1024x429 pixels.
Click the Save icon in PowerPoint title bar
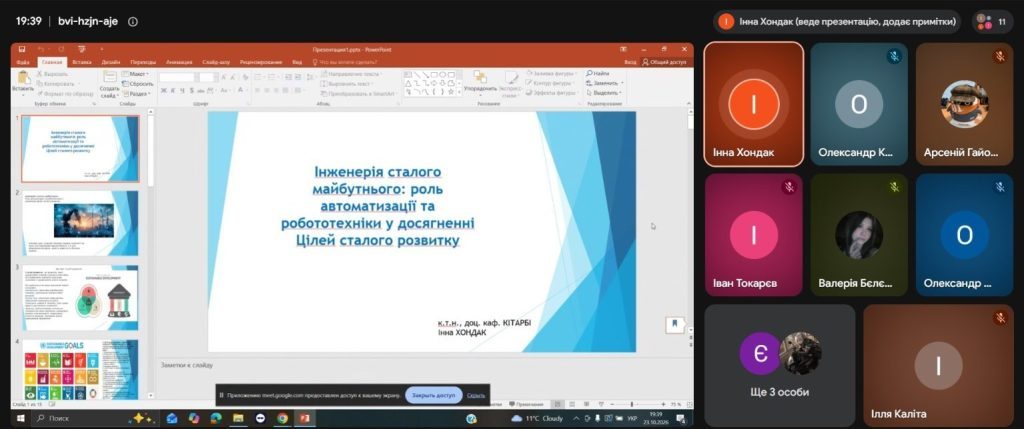22,49
